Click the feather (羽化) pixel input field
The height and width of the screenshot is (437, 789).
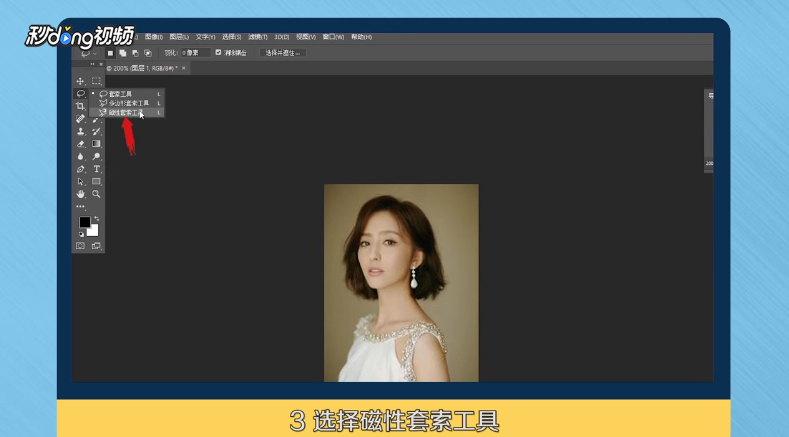pos(195,53)
